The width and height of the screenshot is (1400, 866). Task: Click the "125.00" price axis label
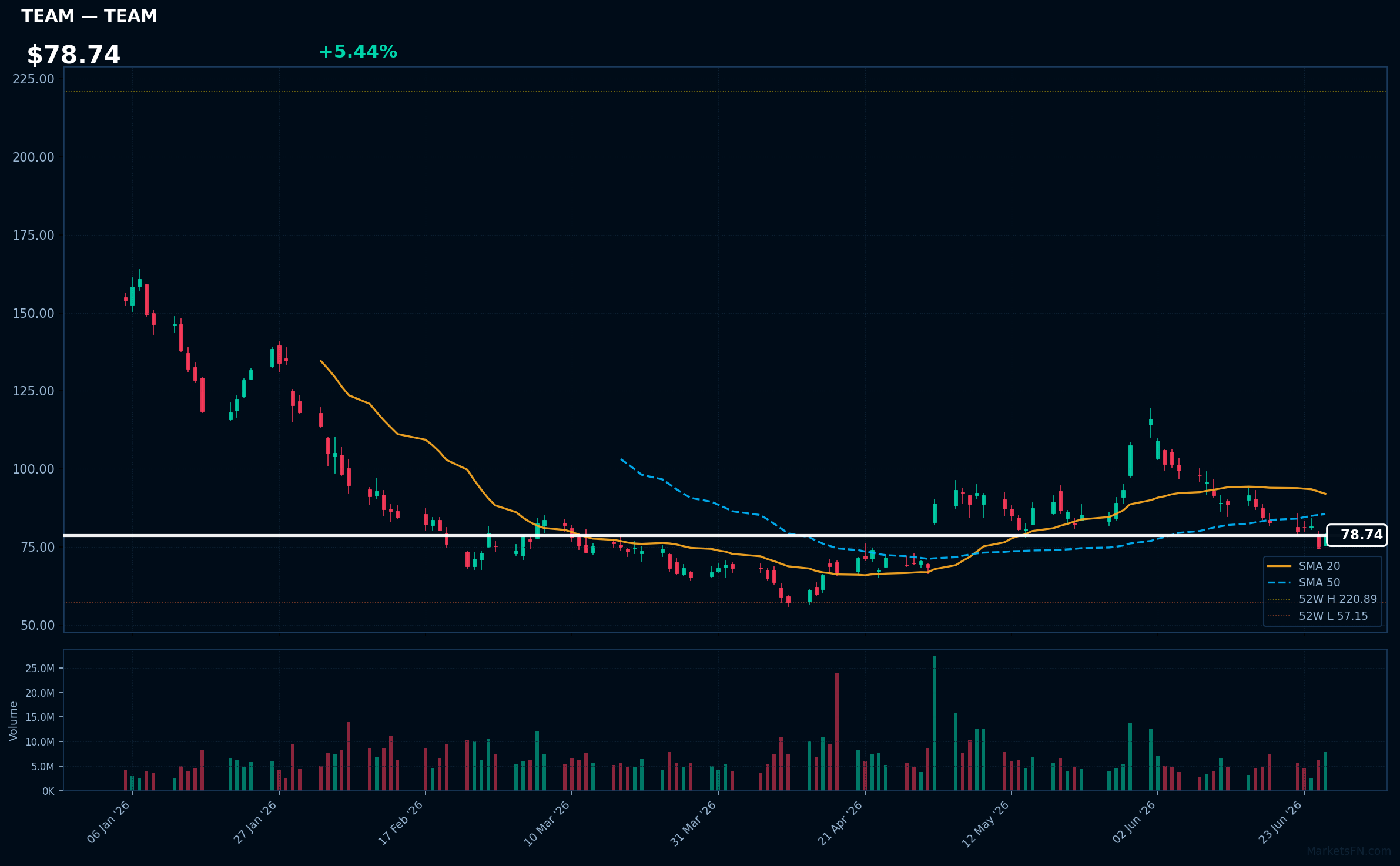[34, 391]
